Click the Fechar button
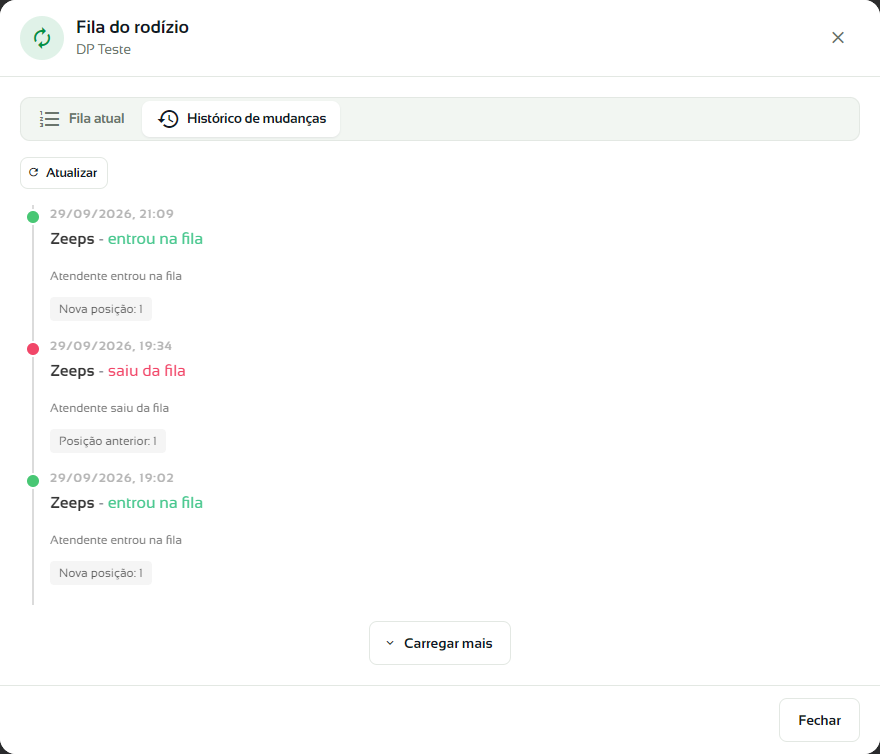This screenshot has height=754, width=880. tap(819, 720)
